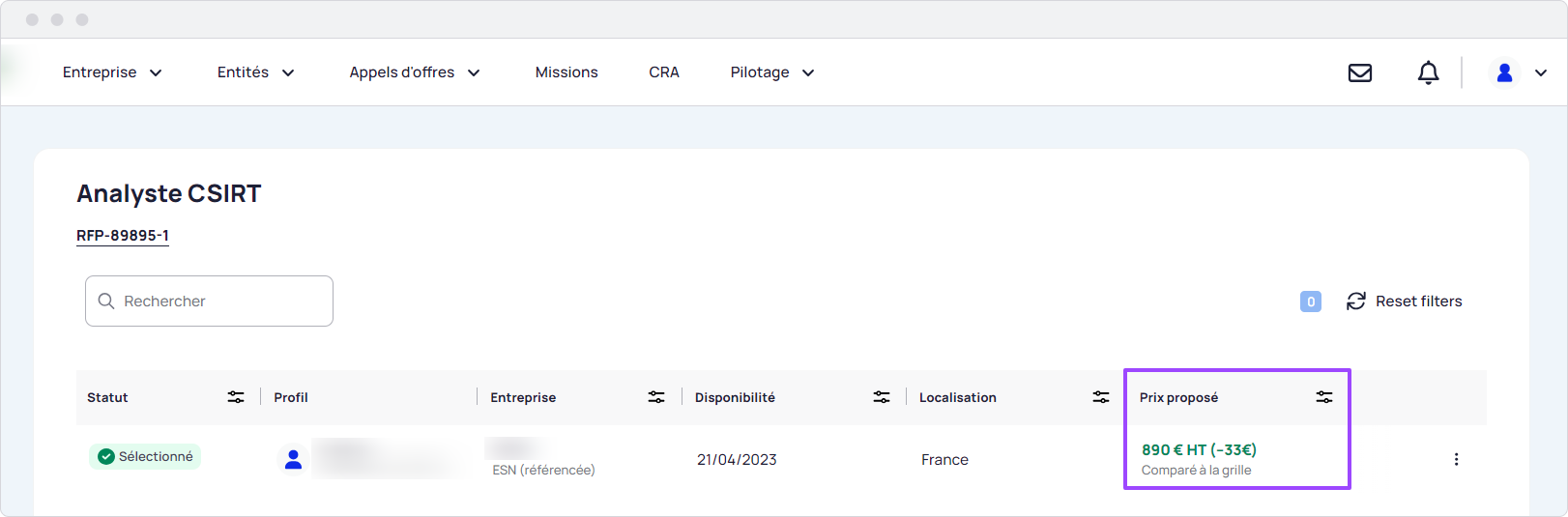Image resolution: width=1568 pixels, height=517 pixels.
Task: Open the Disponibilité column filter icon
Action: click(x=882, y=397)
